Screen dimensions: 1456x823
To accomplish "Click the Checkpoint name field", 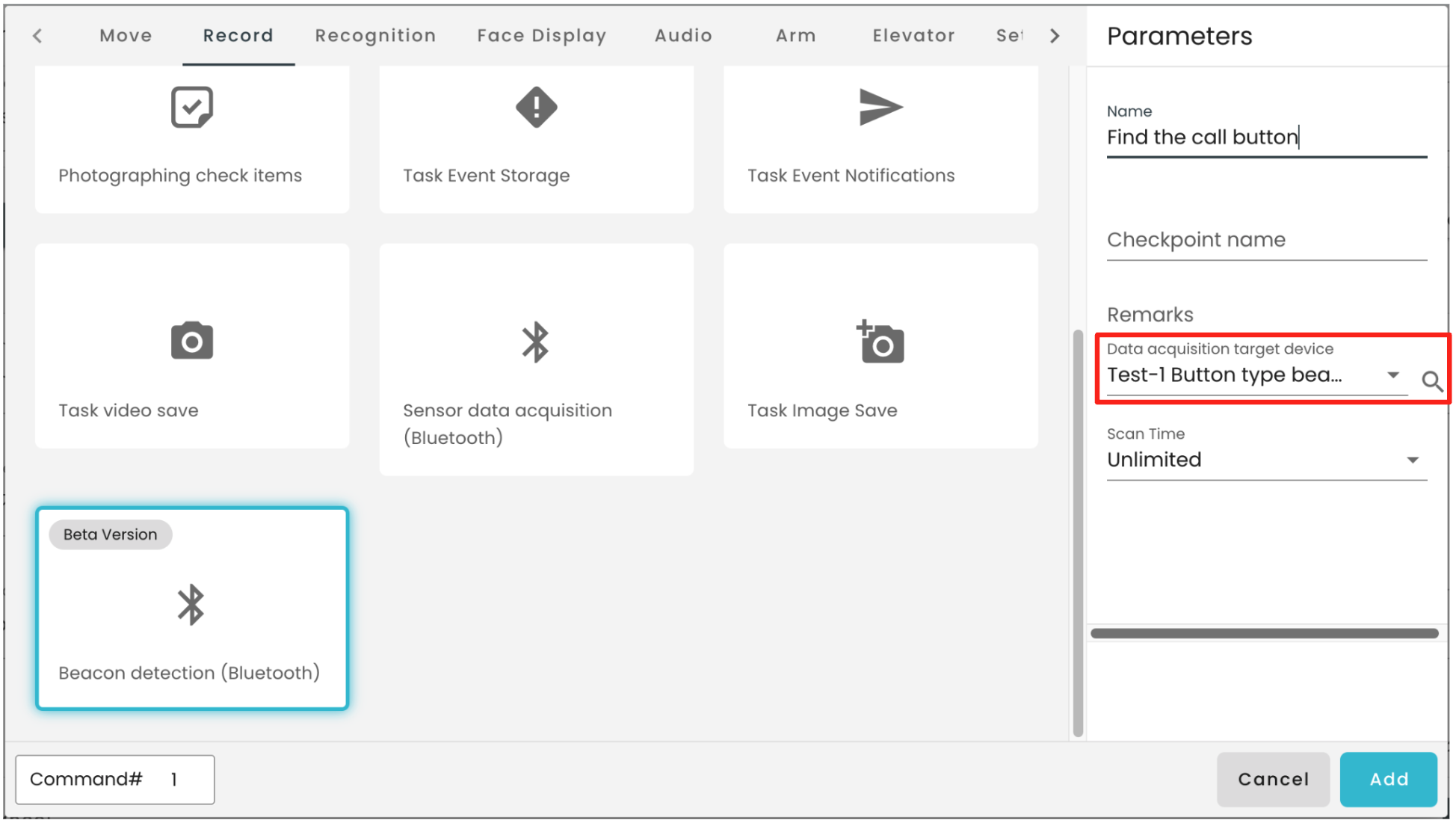I will click(x=1267, y=240).
